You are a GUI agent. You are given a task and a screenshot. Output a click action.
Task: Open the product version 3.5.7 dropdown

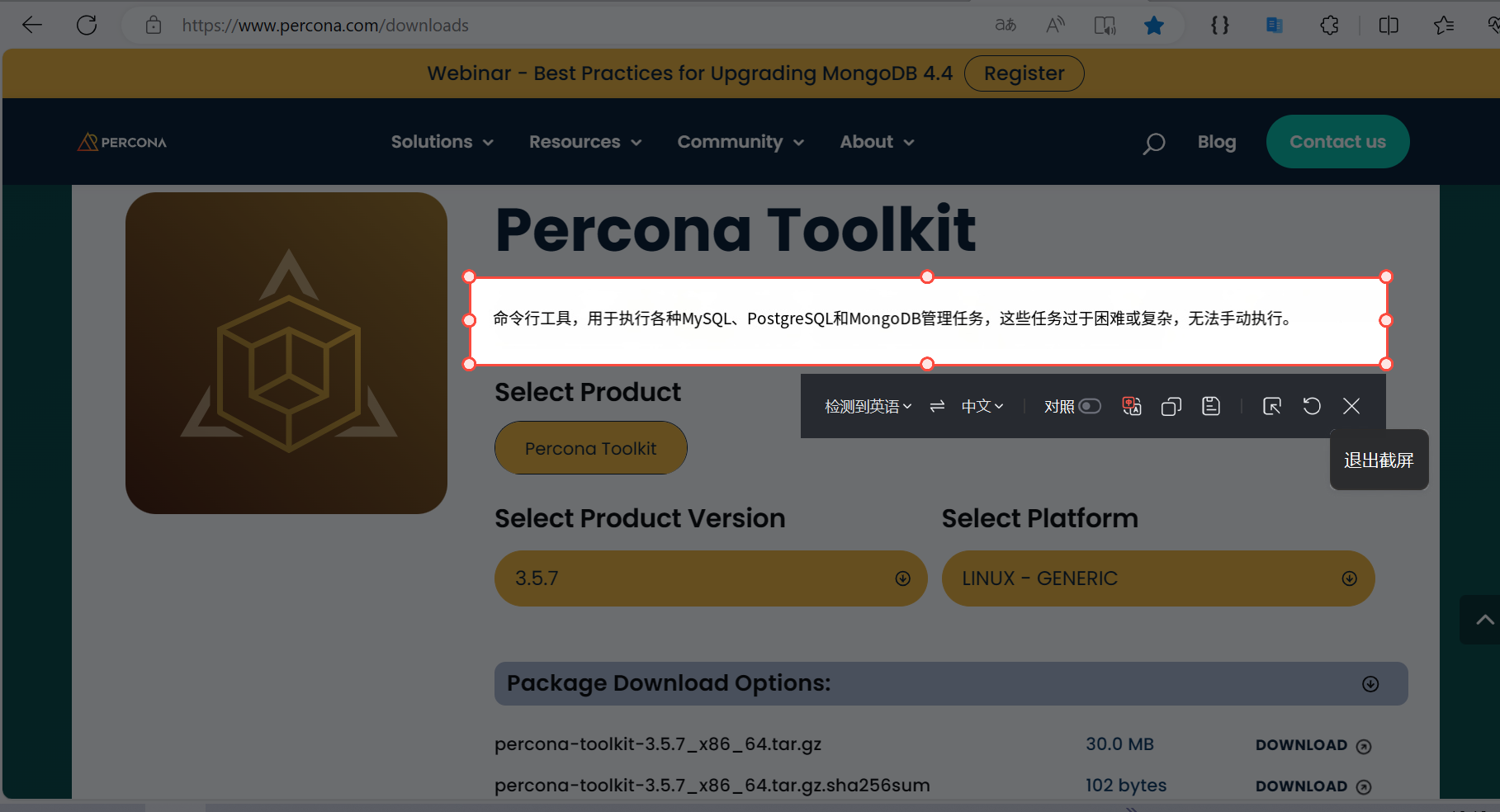click(711, 578)
